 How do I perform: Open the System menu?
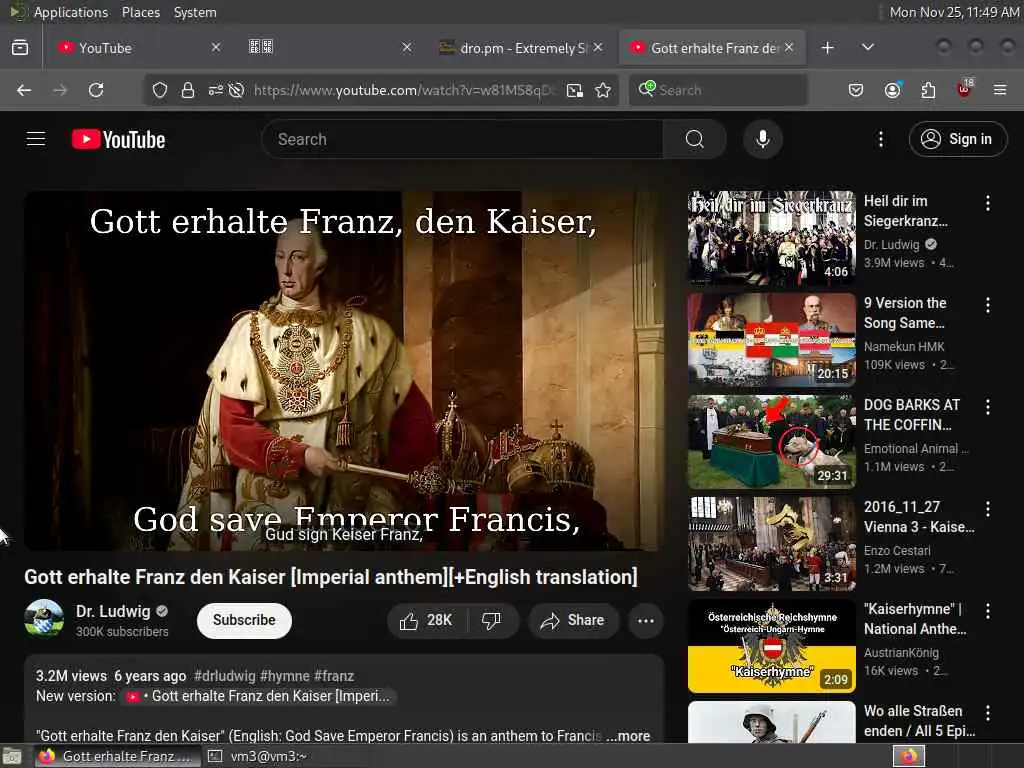195,12
